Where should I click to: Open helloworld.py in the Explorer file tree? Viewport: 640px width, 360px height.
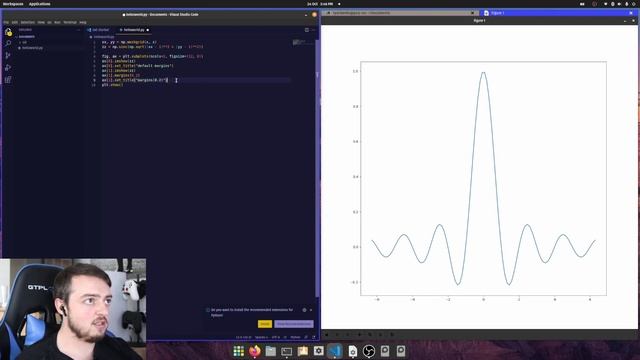pyautogui.click(x=32, y=48)
